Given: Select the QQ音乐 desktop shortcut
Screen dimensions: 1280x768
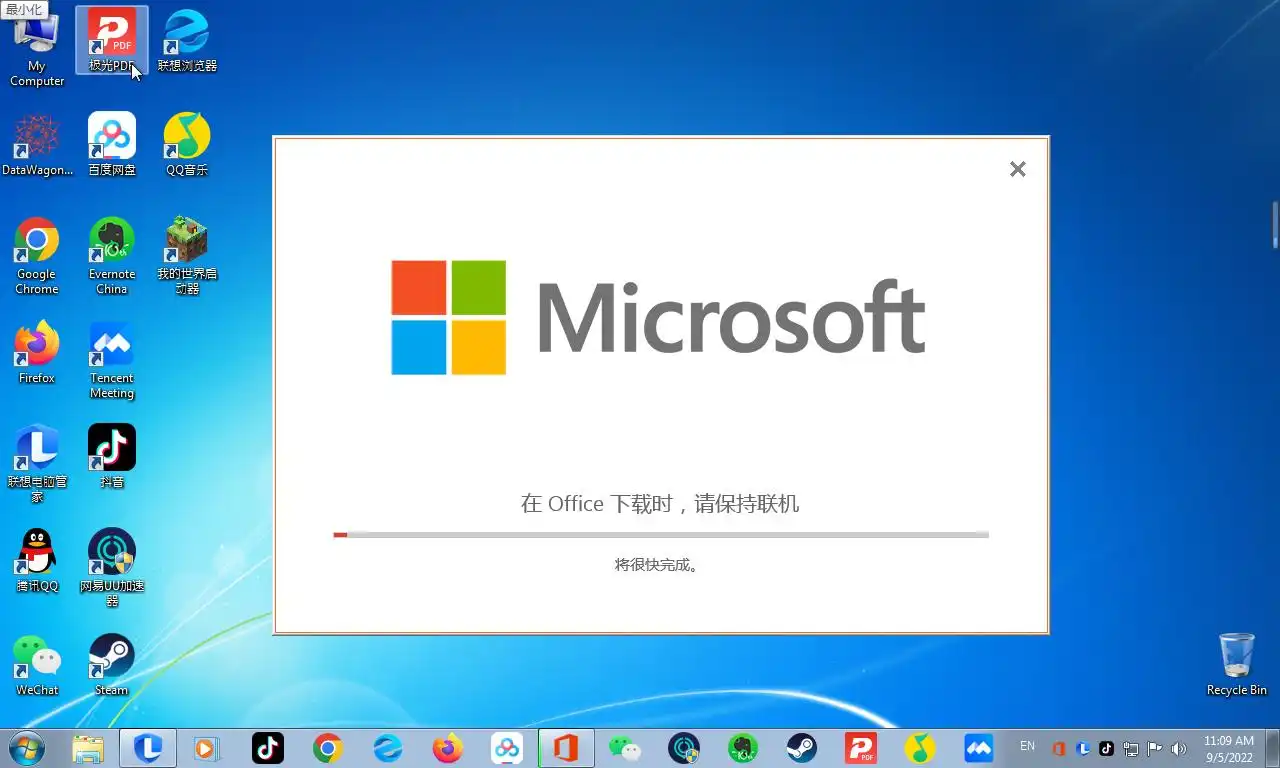Looking at the screenshot, I should pyautogui.click(x=187, y=146).
